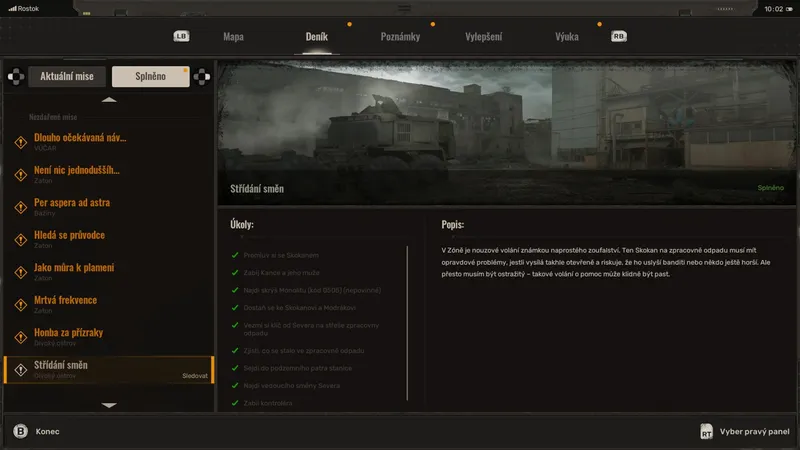The height and width of the screenshot is (450, 800).
Task: Open the Poznámky tab
Action: point(400,37)
